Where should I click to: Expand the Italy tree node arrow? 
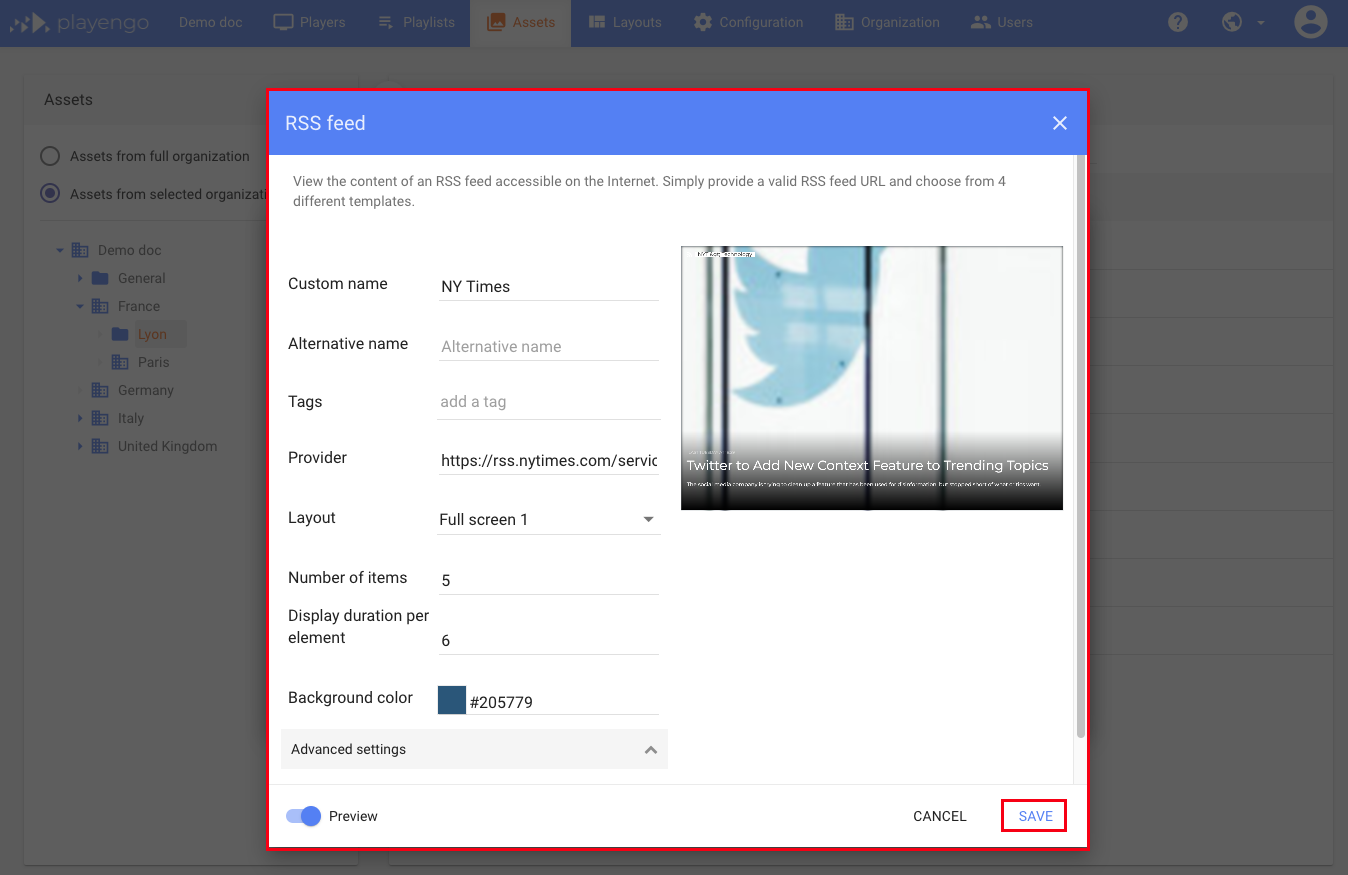pyautogui.click(x=80, y=418)
